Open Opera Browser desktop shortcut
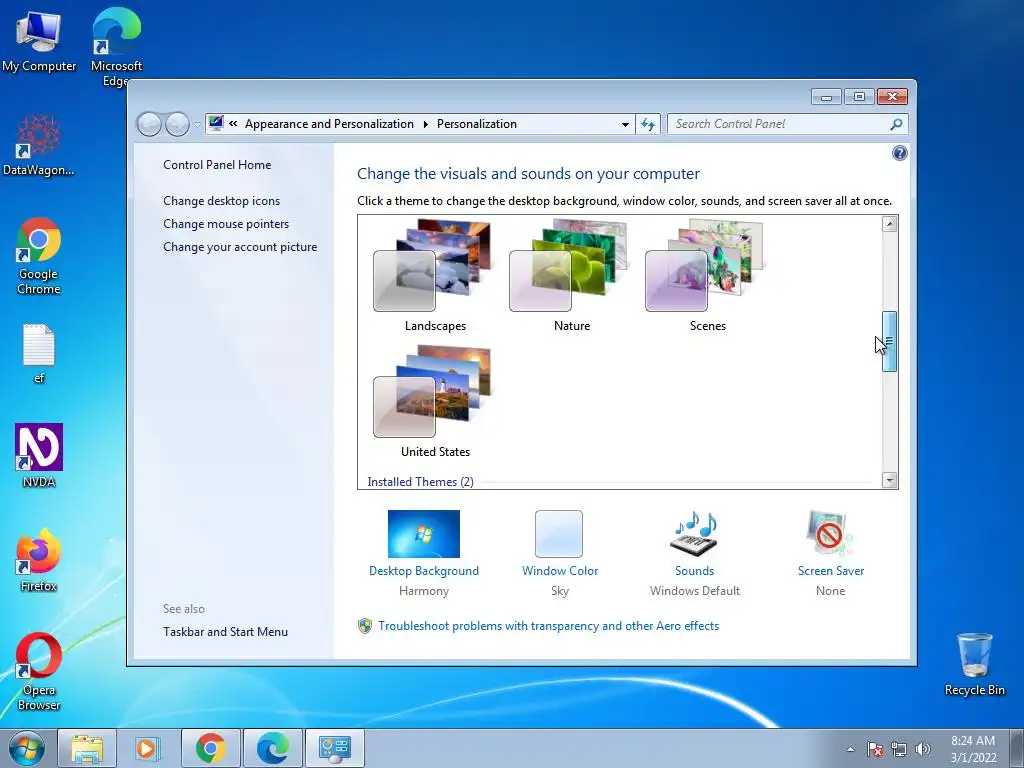 [39, 671]
